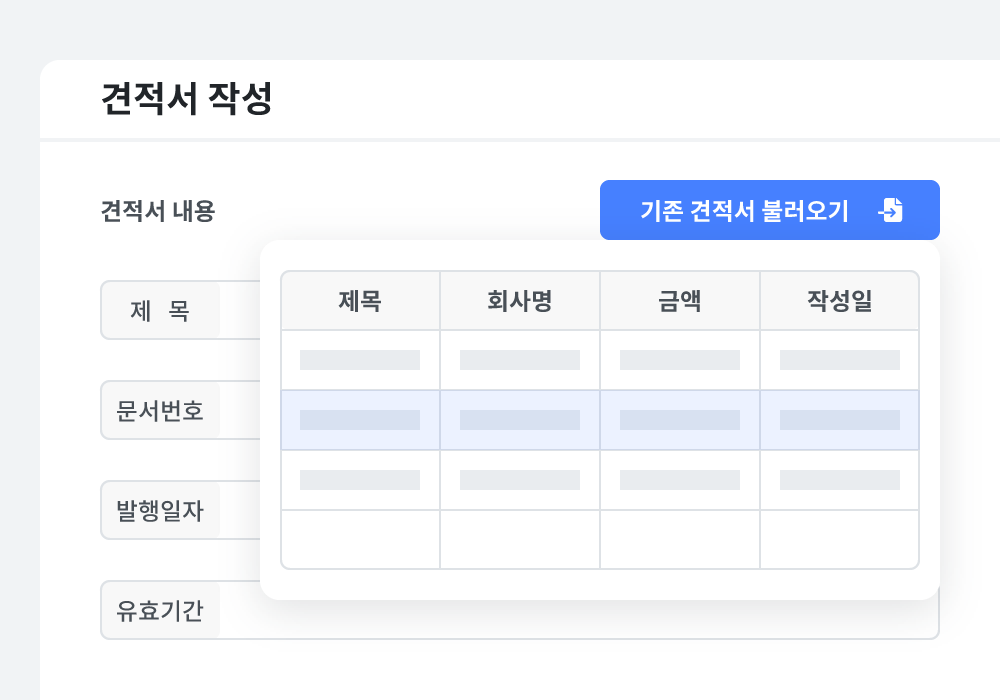
Task: Select the first quote row in the table
Action: [x=600, y=360]
